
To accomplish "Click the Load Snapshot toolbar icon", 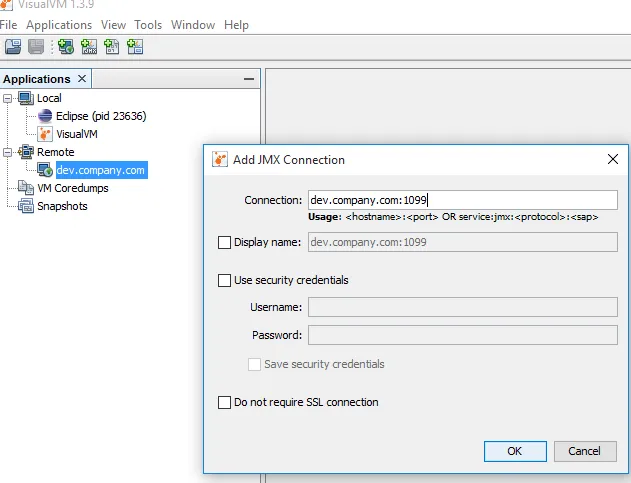I will pos(13,47).
